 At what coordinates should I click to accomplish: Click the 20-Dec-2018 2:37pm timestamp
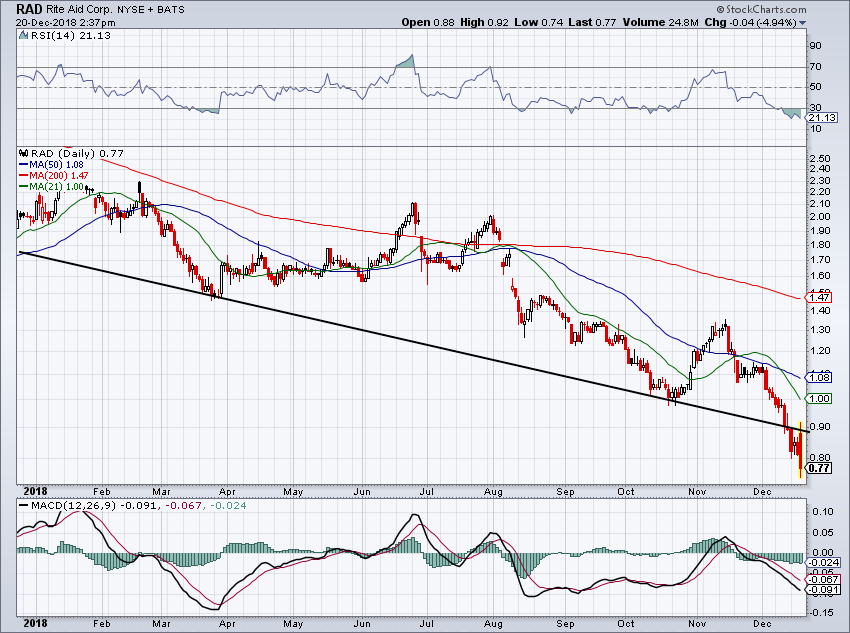(x=66, y=23)
